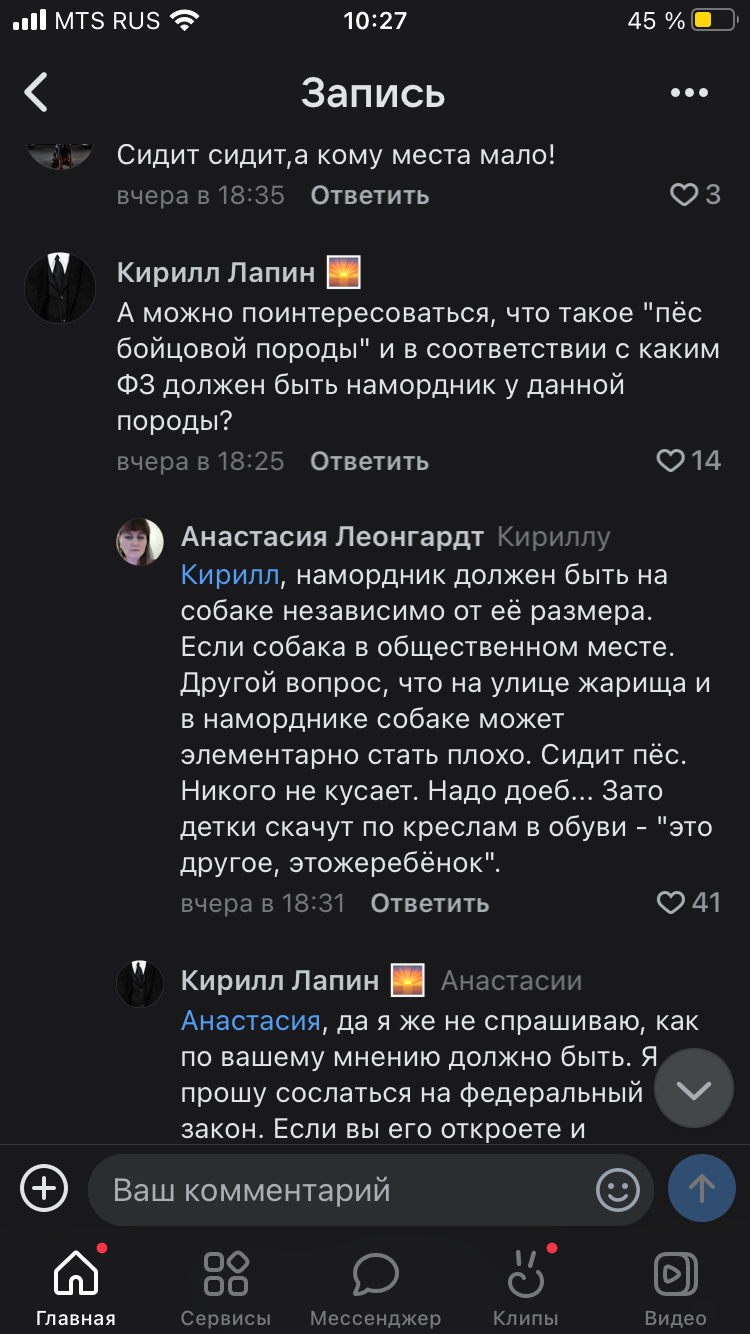The width and height of the screenshot is (750, 1334).
Task: Open the plus attachment button
Action: (45, 1189)
